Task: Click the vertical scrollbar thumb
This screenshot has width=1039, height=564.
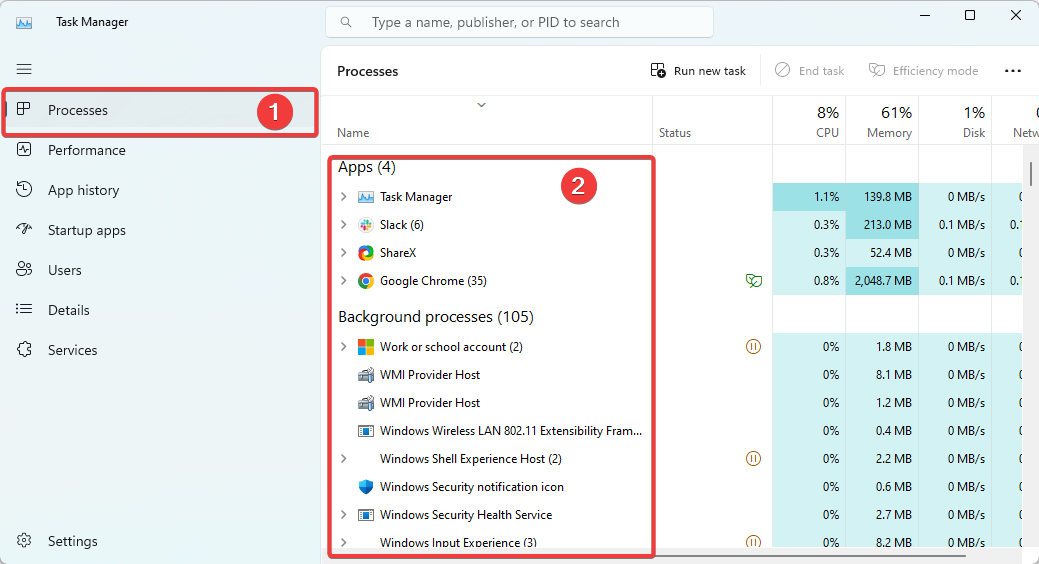Action: (1031, 174)
